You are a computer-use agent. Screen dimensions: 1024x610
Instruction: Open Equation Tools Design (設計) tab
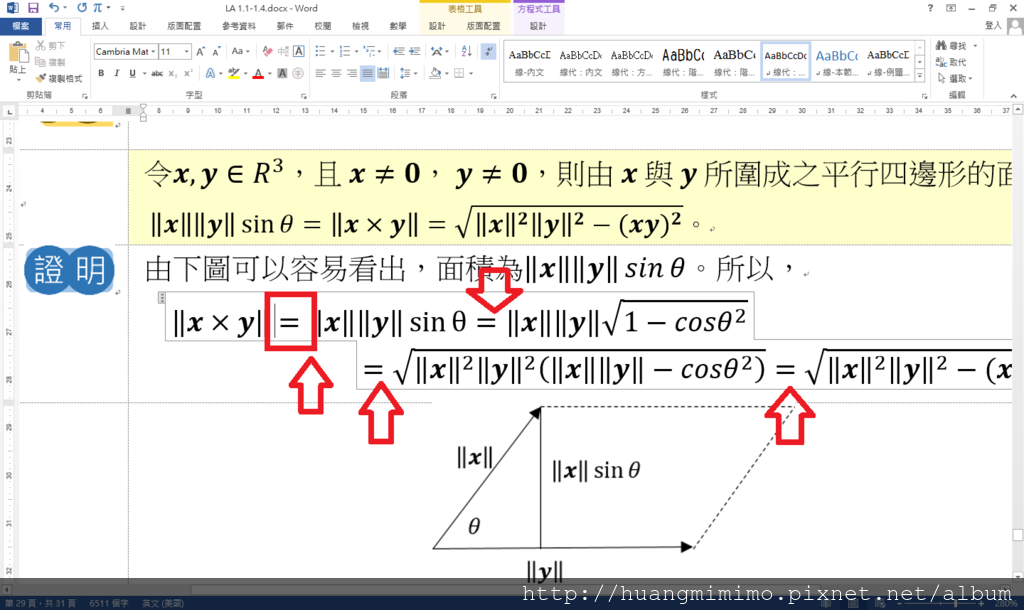pos(538,26)
